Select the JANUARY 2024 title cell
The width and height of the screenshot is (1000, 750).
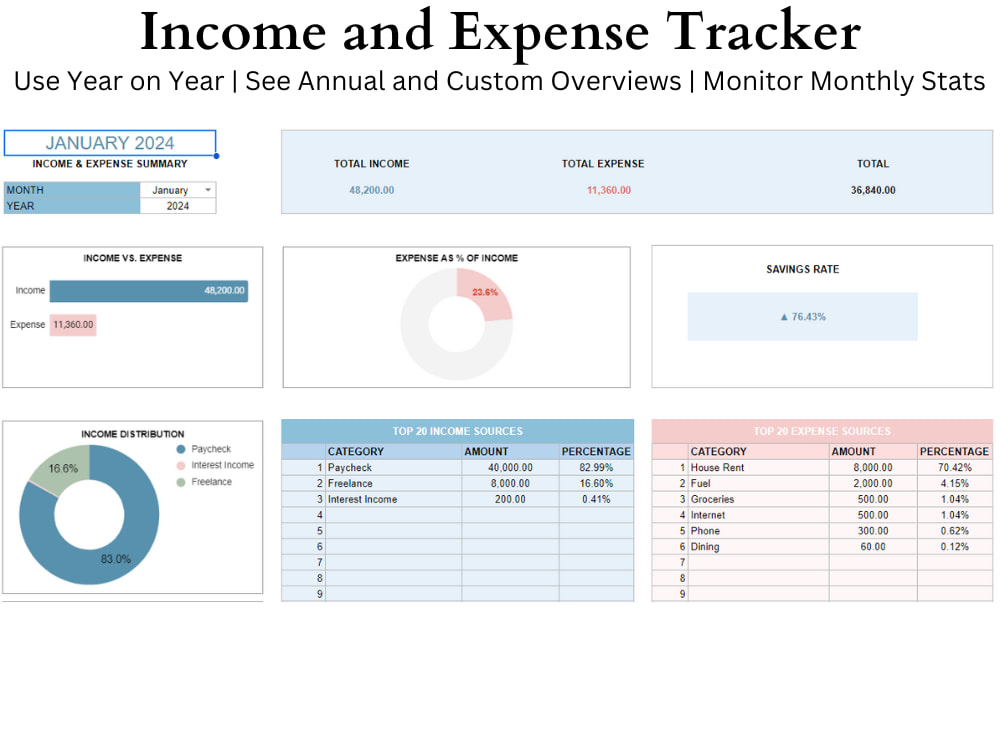110,143
